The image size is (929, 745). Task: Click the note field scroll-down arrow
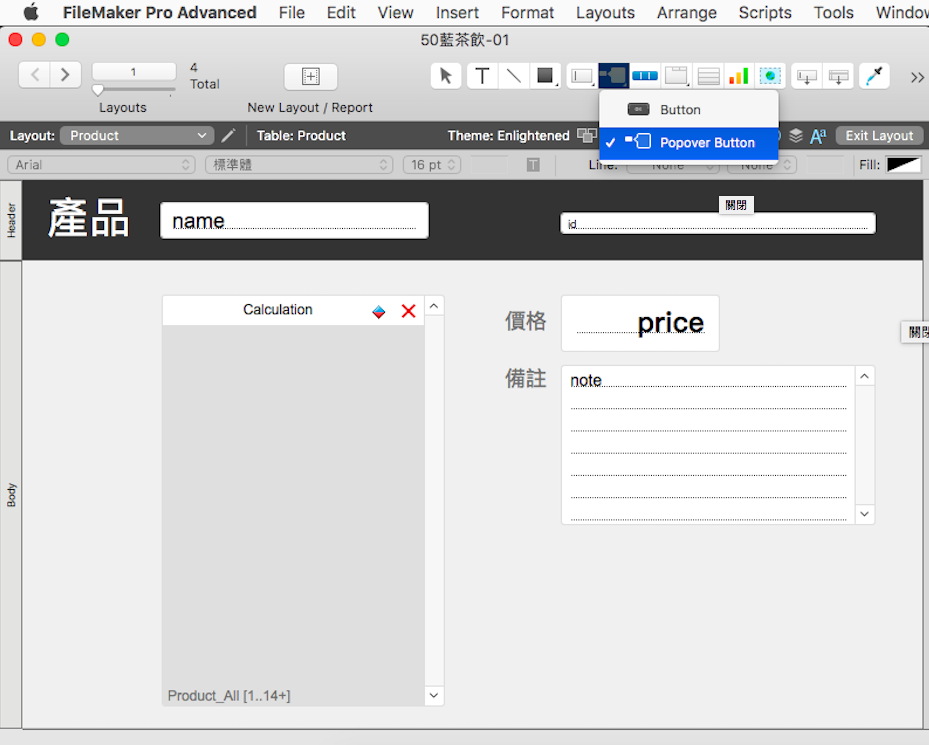pyautogui.click(x=864, y=514)
